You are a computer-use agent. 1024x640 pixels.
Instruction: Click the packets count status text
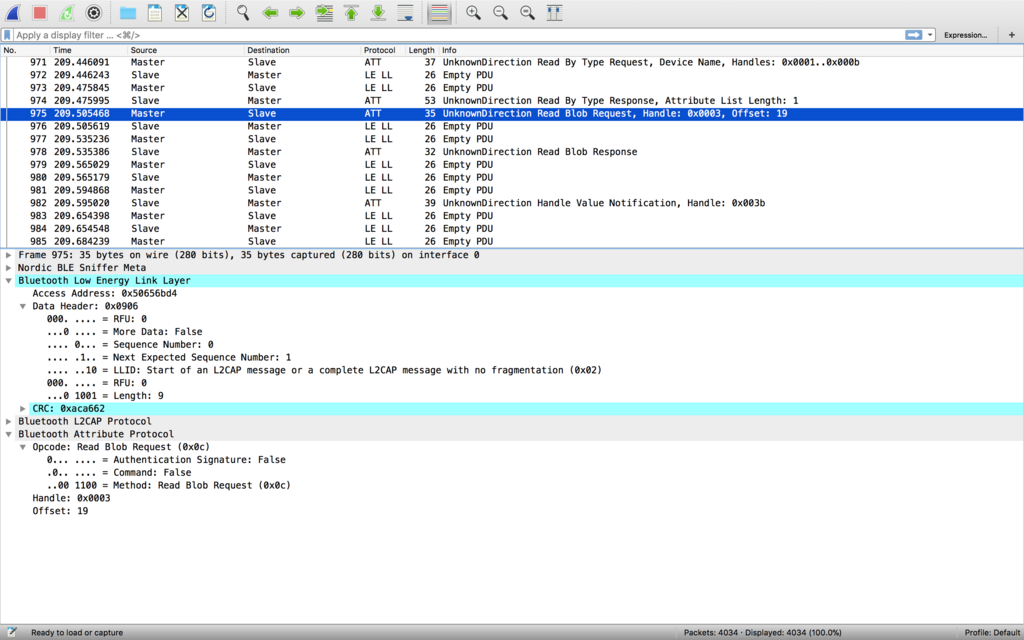(x=762, y=632)
